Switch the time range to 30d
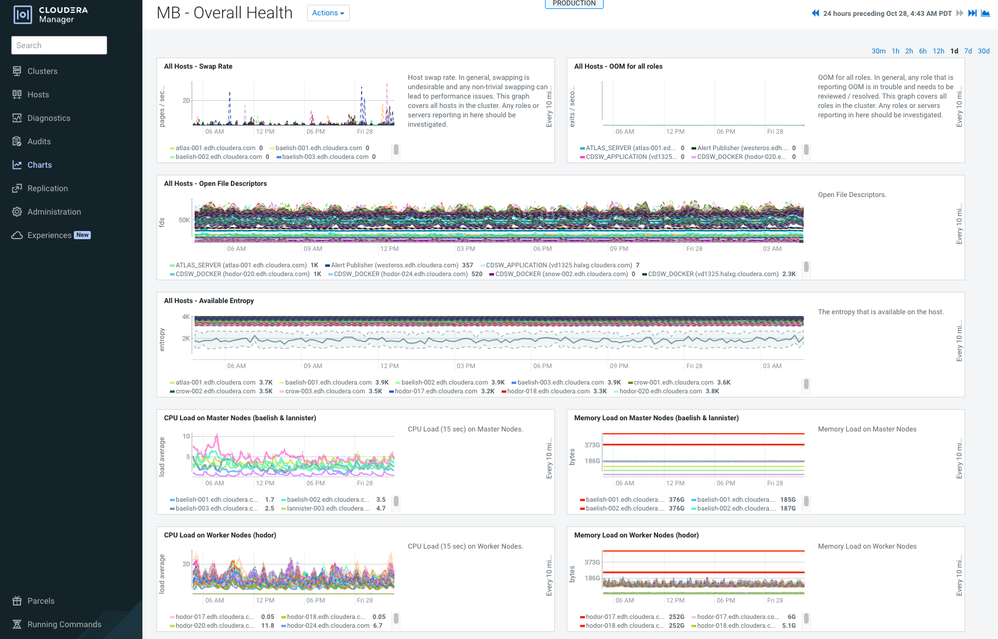Image resolution: width=998 pixels, height=639 pixels. coord(983,51)
